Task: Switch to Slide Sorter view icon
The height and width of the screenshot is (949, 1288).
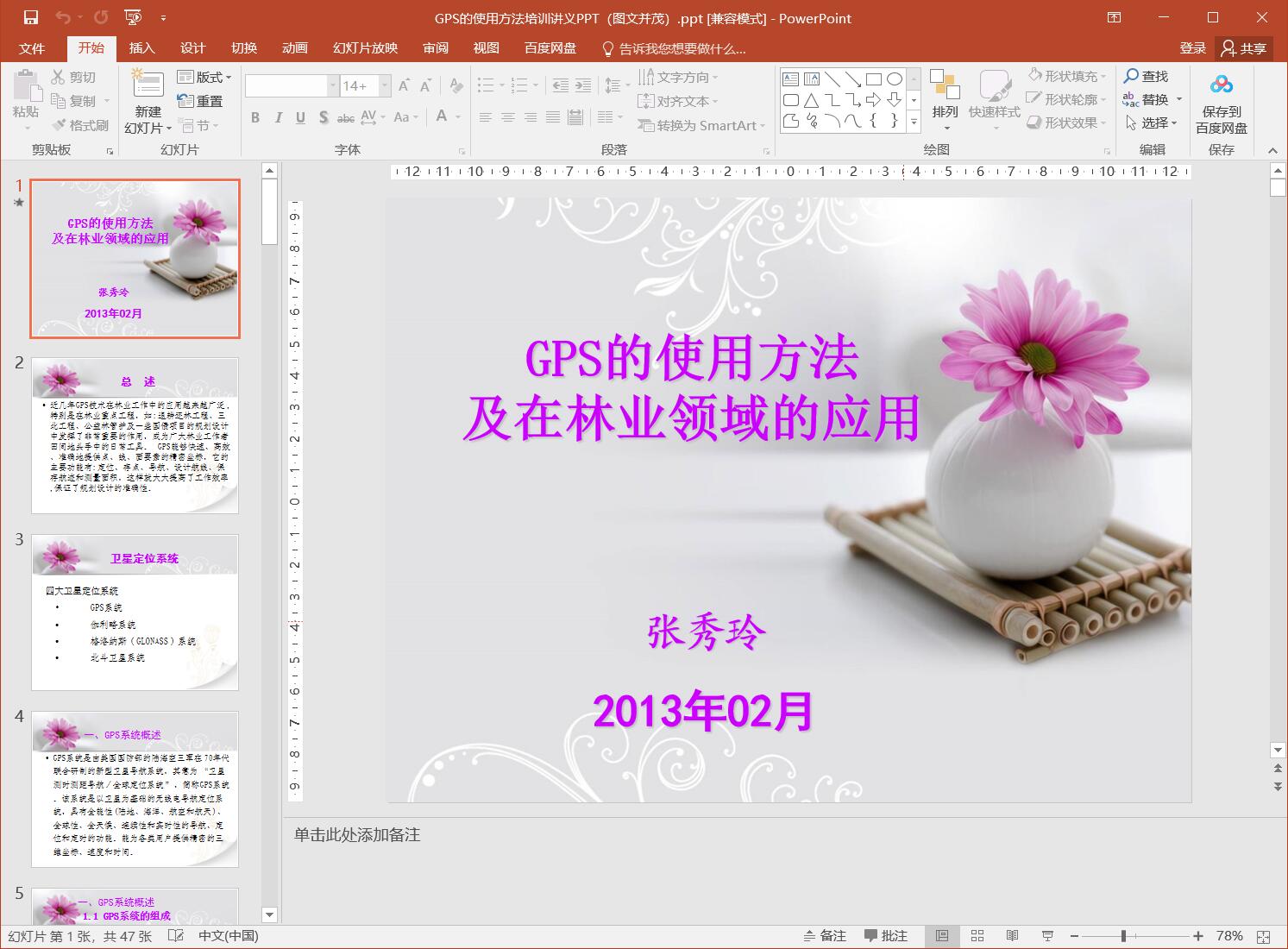Action: [x=977, y=936]
